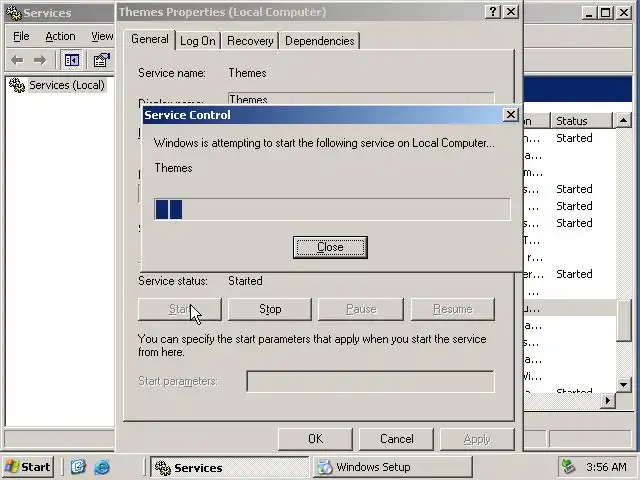Click the help question mark button
Screen dimensions: 640x480
(493, 12)
